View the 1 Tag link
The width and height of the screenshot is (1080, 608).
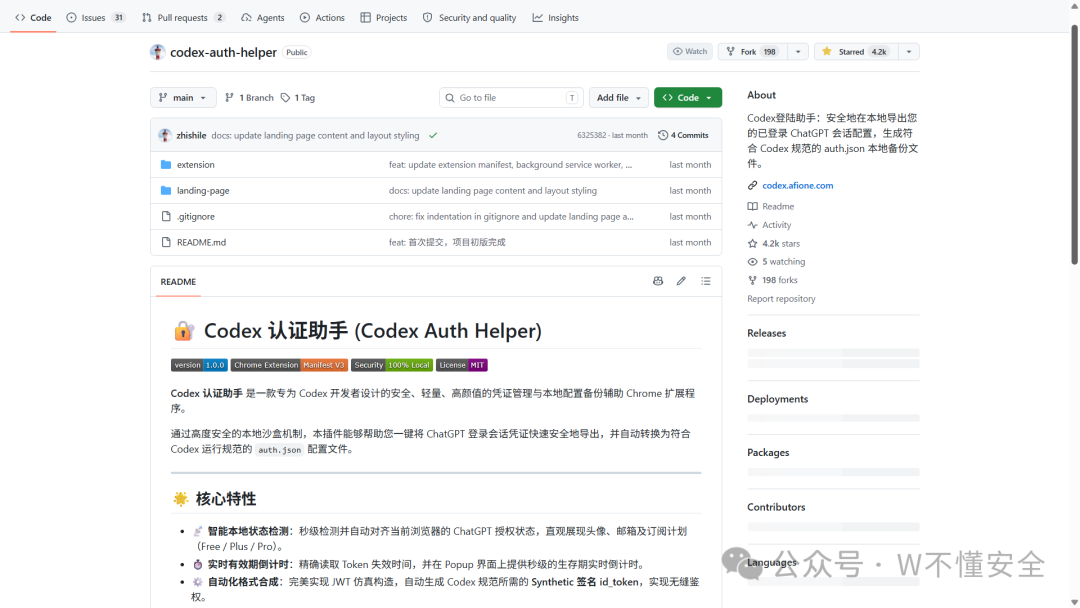pos(298,98)
